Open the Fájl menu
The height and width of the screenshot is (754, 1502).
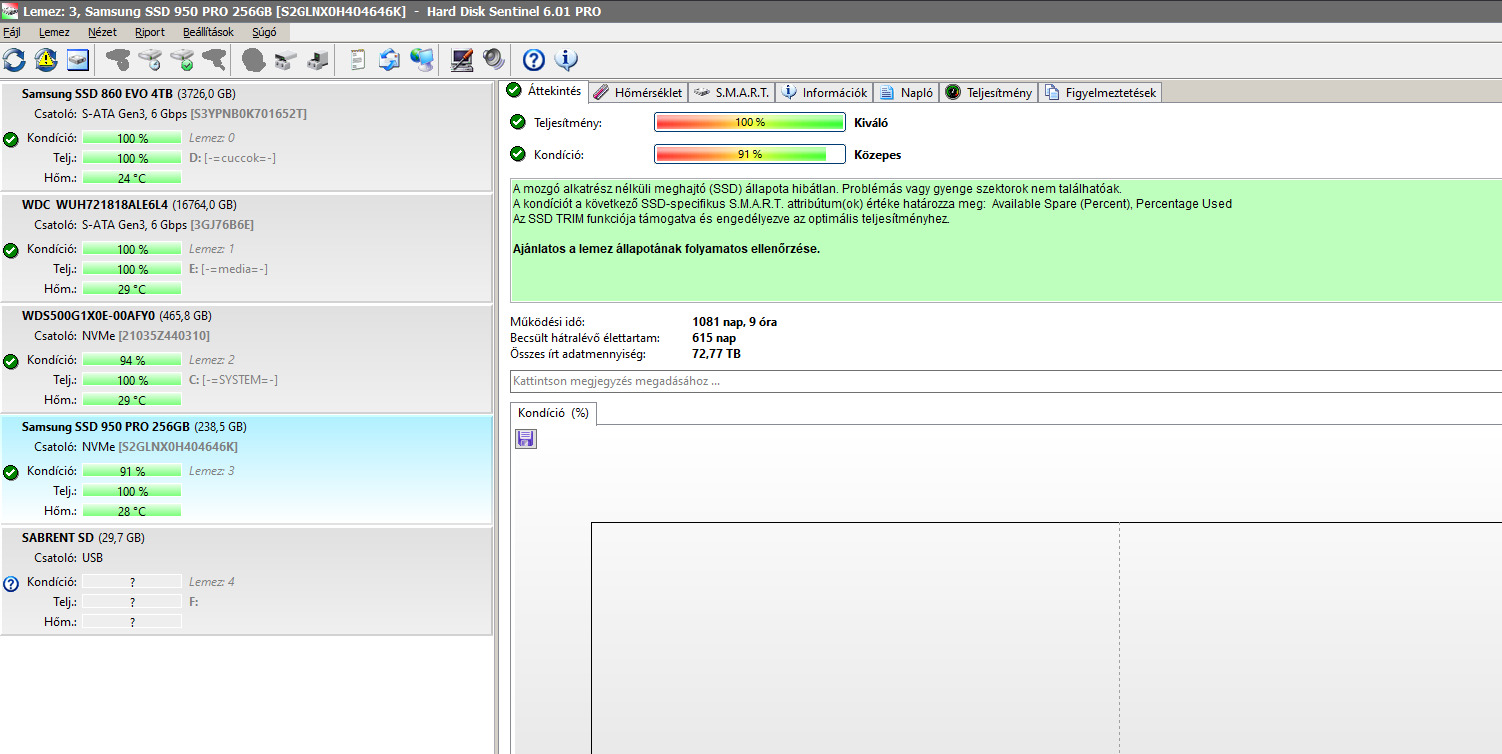(12, 32)
